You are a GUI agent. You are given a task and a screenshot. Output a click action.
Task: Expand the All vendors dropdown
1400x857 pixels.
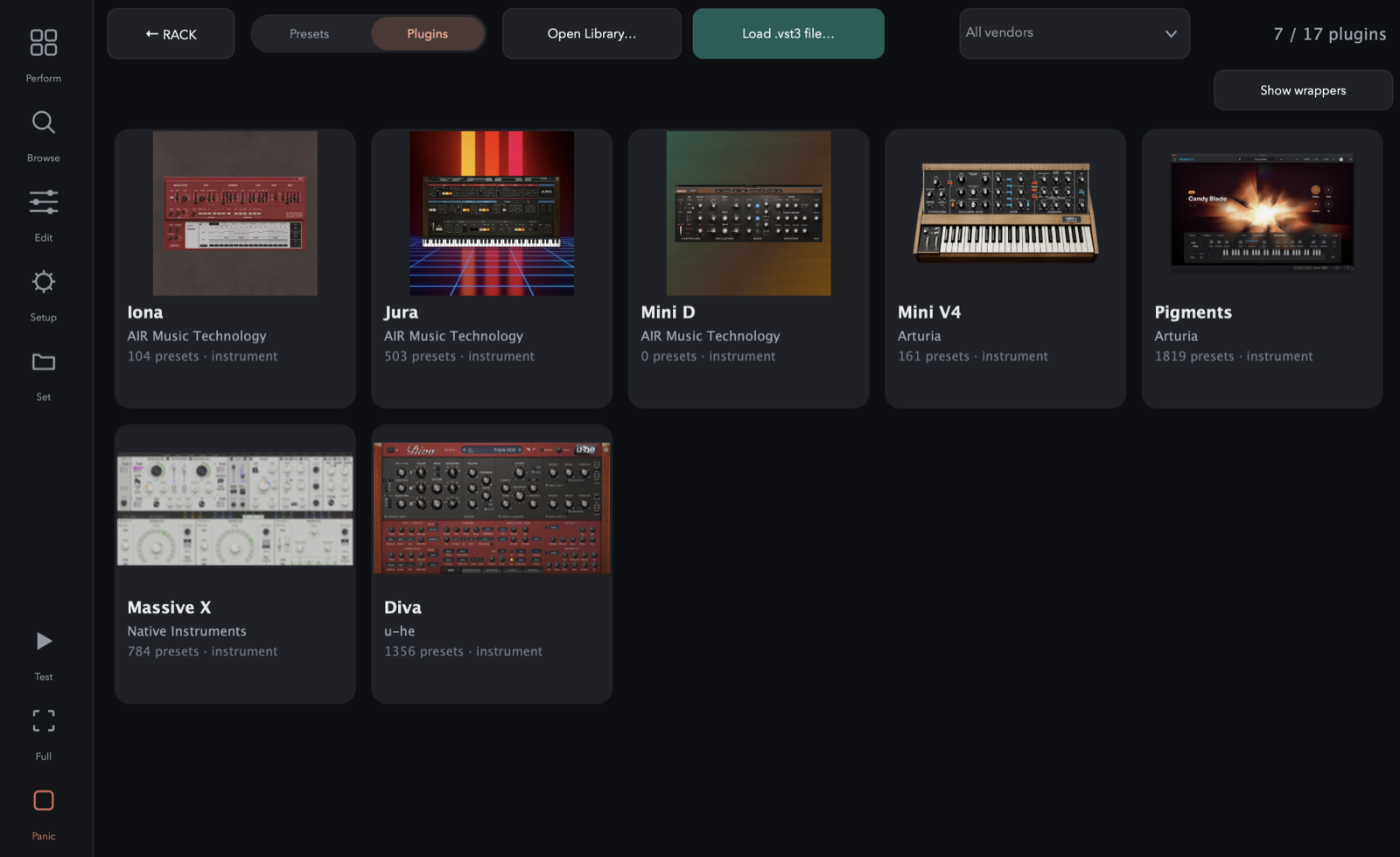point(1074,34)
